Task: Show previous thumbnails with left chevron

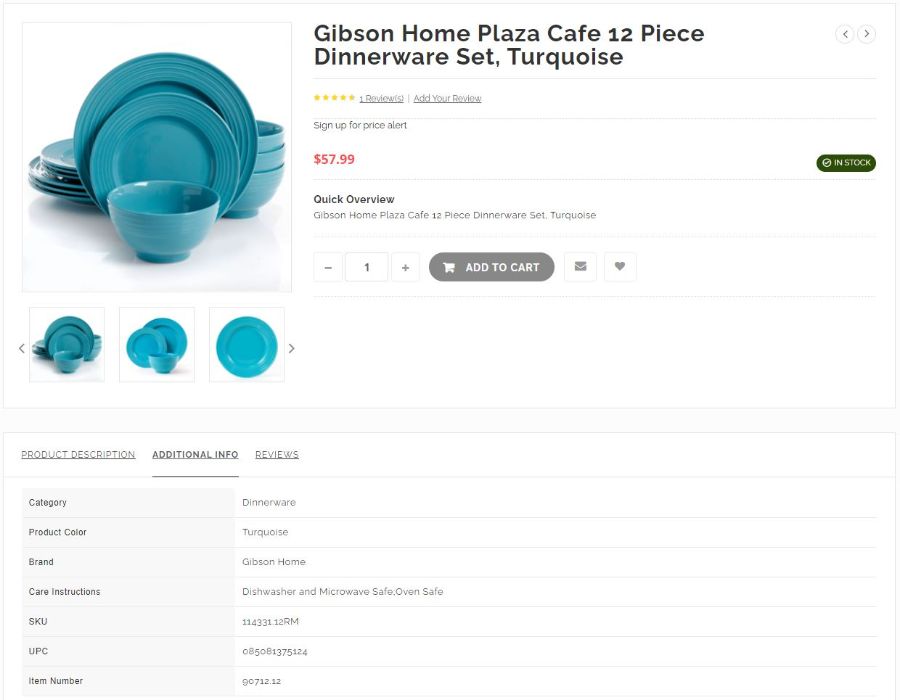Action: 22,348
